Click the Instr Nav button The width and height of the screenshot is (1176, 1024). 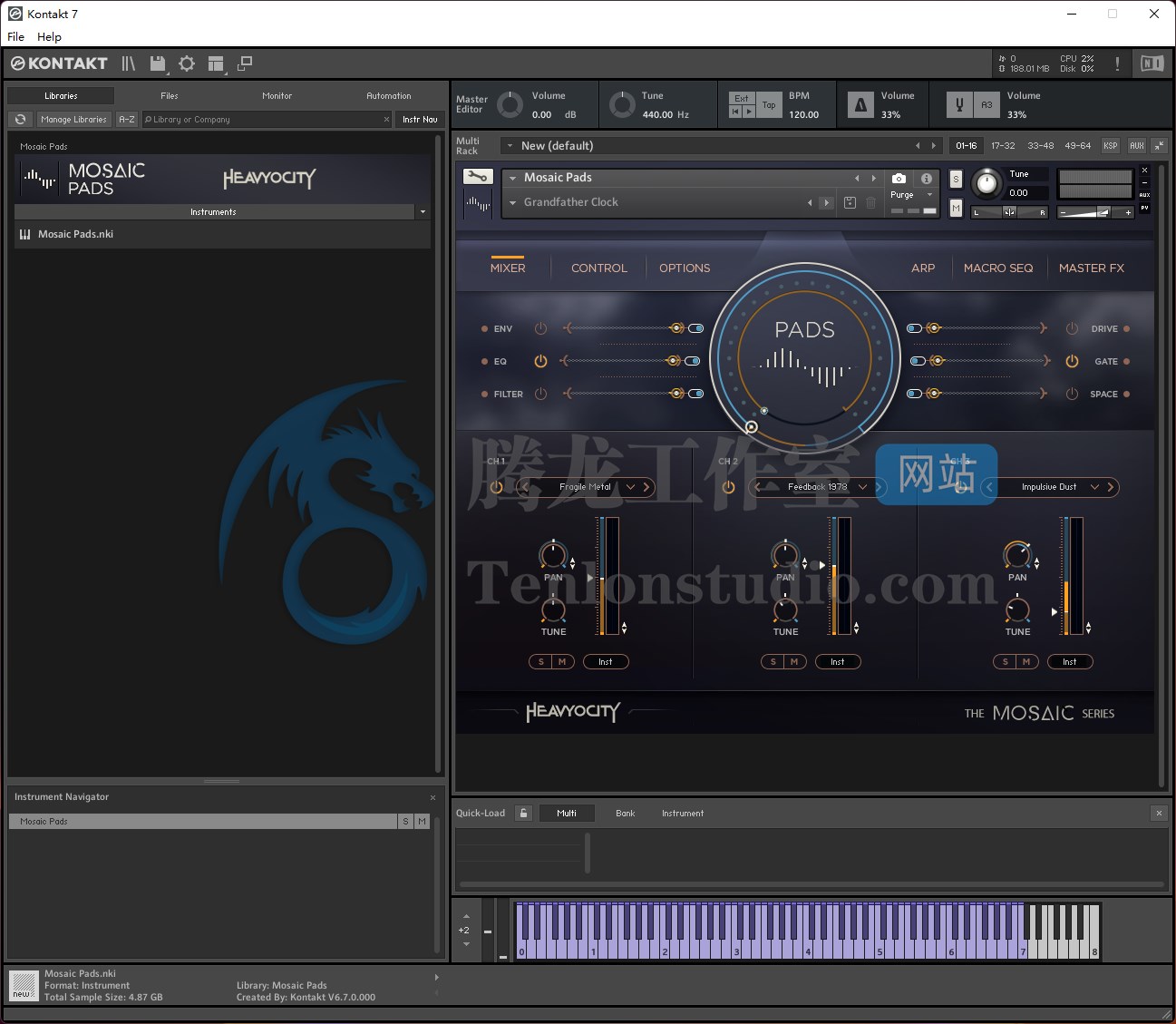420,120
